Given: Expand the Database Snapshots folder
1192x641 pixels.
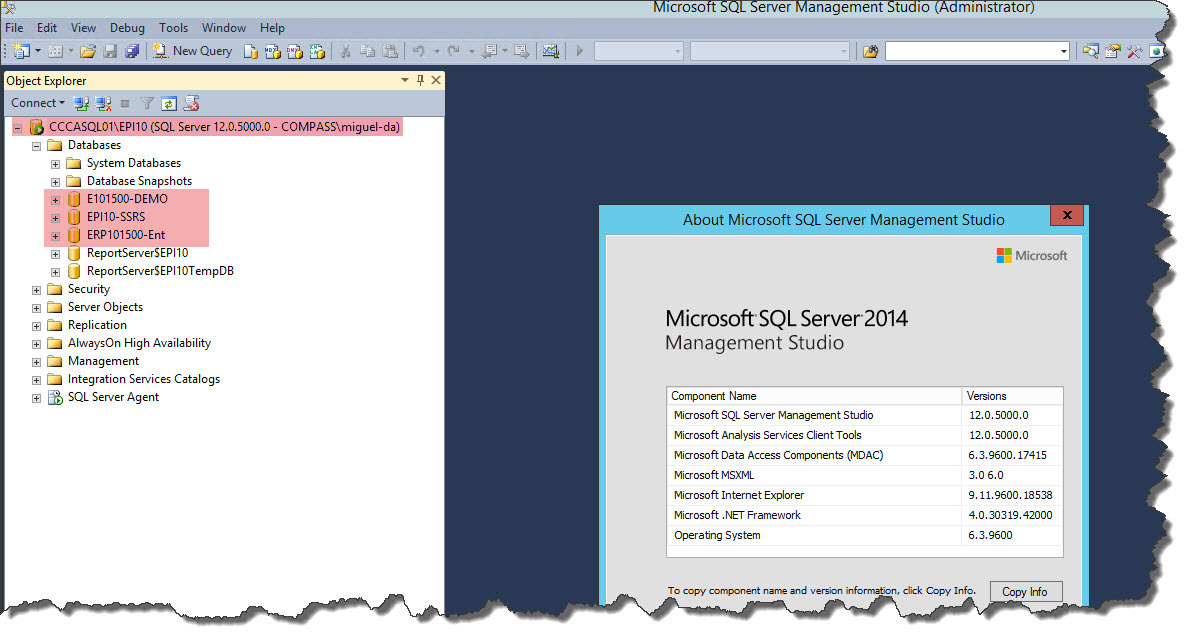Looking at the screenshot, I should [x=55, y=182].
